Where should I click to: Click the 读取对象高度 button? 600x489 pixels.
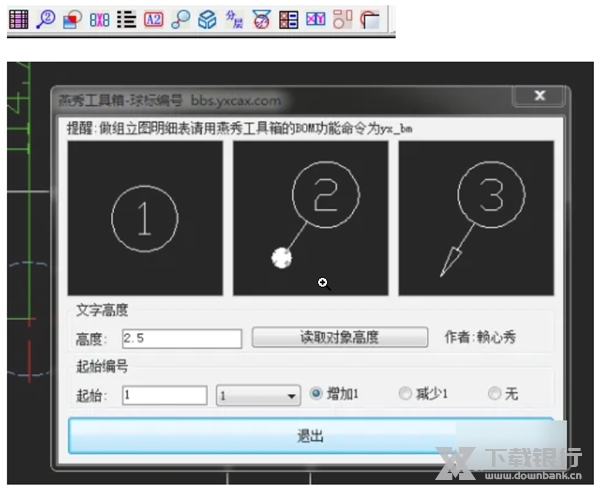pyautogui.click(x=340, y=337)
